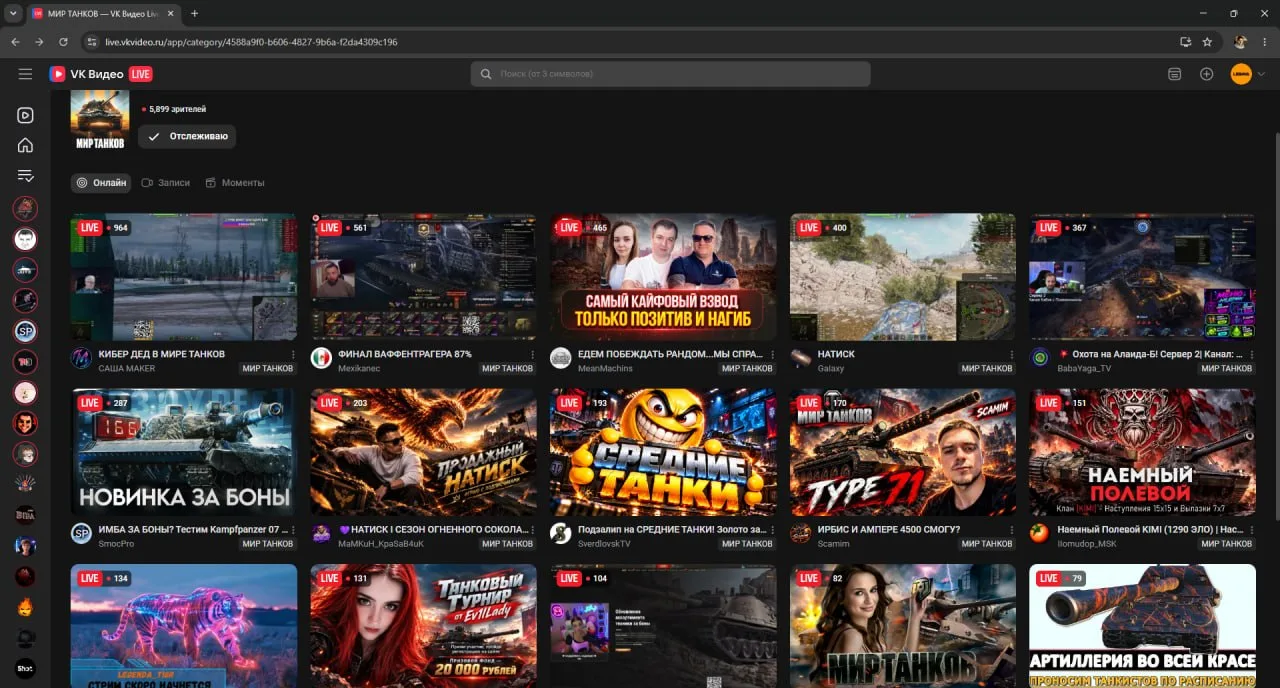Open the hamburger navigation menu
This screenshot has width=1280, height=688.
click(25, 74)
